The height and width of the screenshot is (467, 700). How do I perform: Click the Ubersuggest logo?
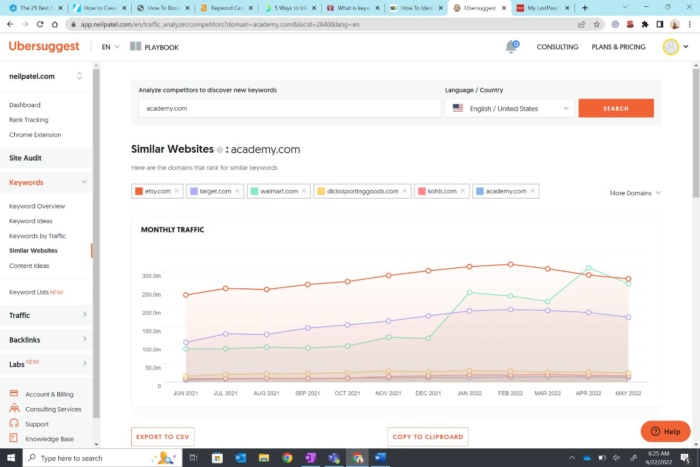(44, 46)
